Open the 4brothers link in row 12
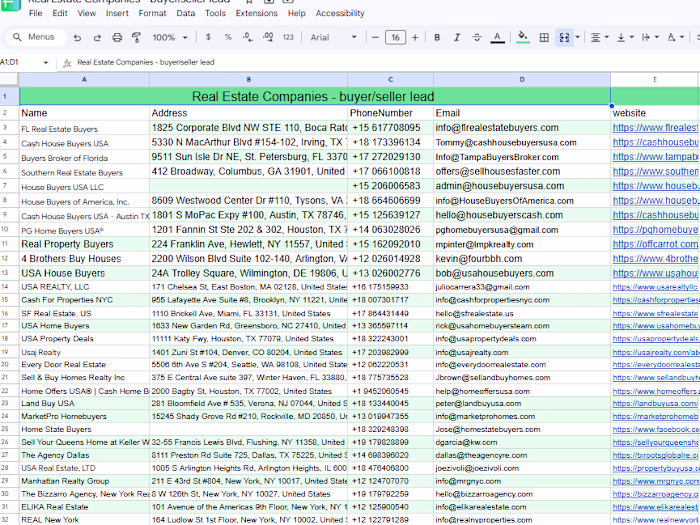Image resolution: width=700 pixels, height=525 pixels. (655, 258)
